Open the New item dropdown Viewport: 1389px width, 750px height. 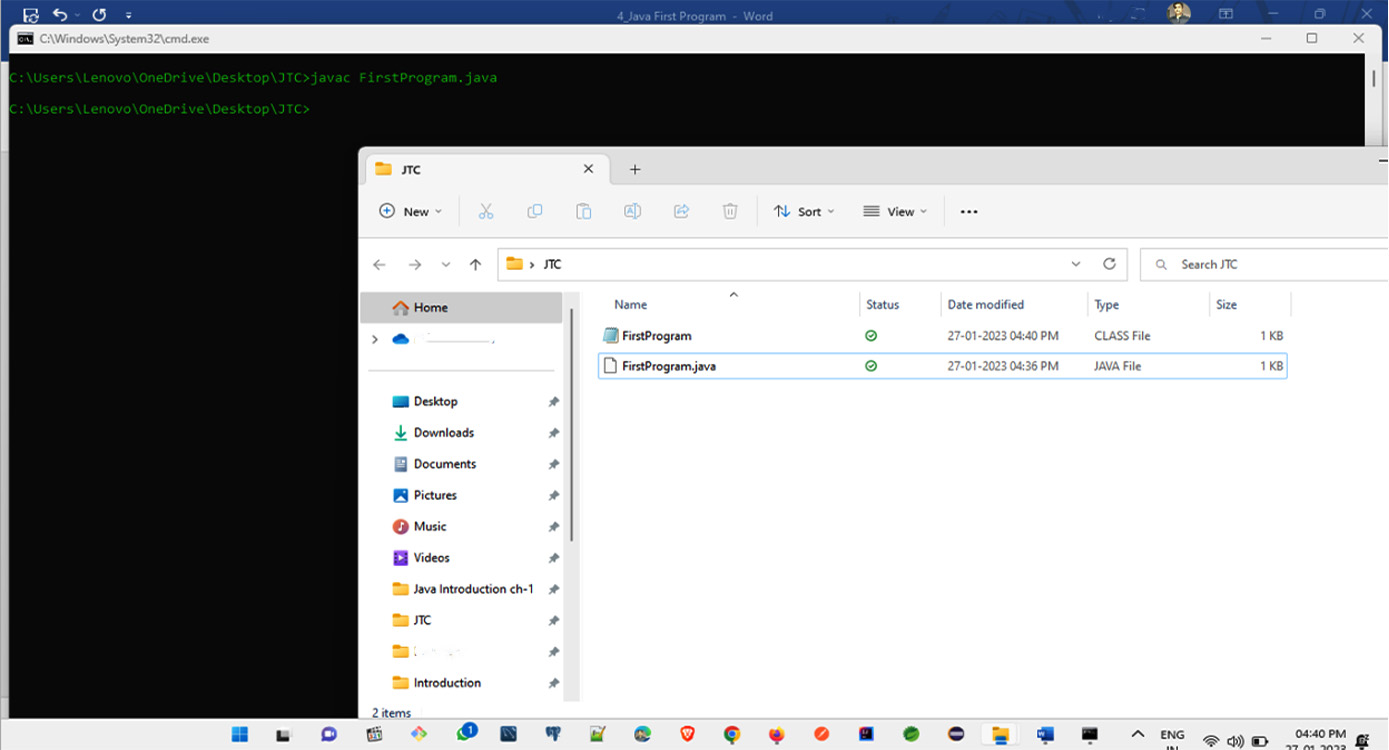(411, 211)
